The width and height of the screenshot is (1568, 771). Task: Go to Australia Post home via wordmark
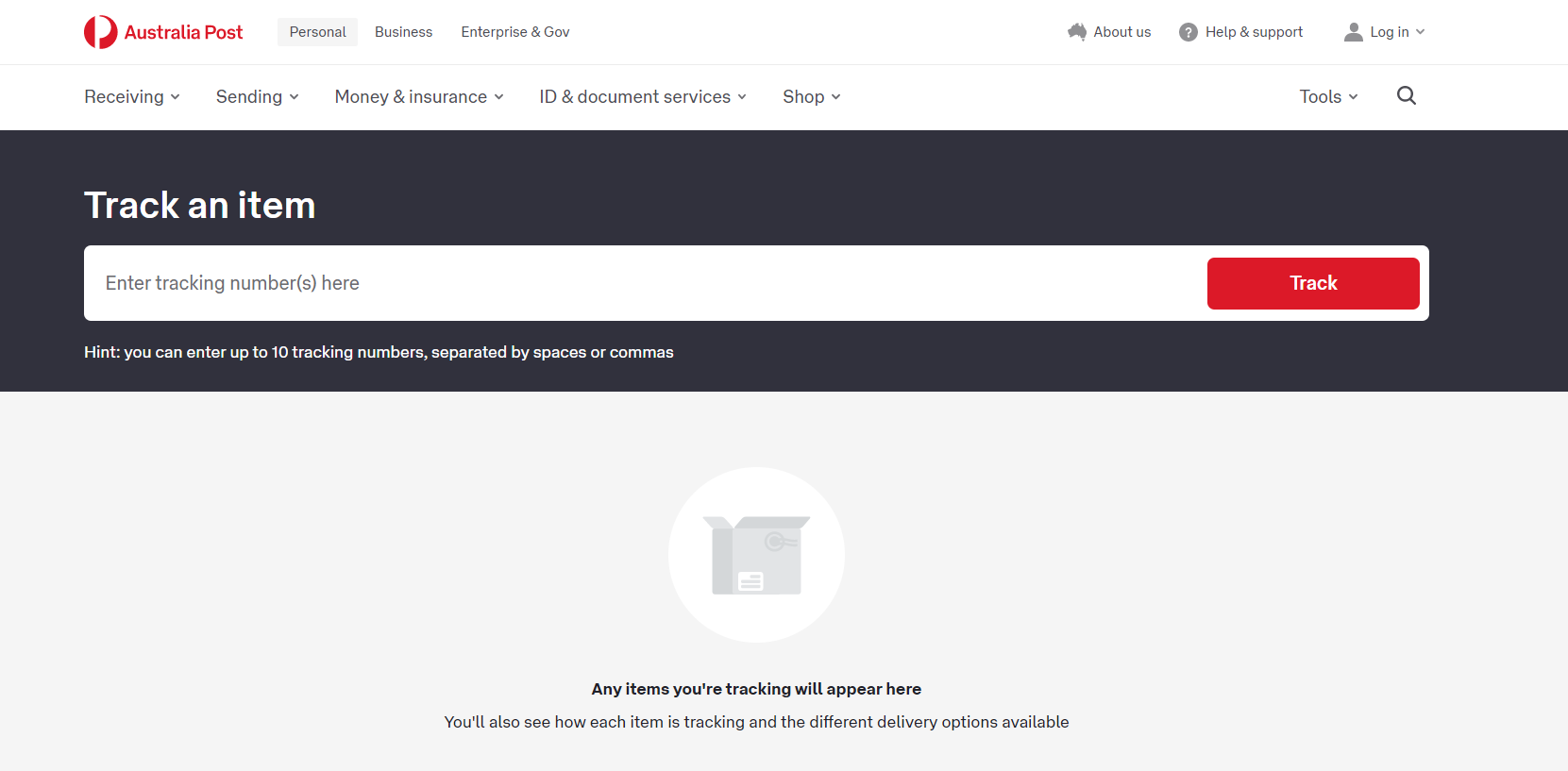coord(184,32)
